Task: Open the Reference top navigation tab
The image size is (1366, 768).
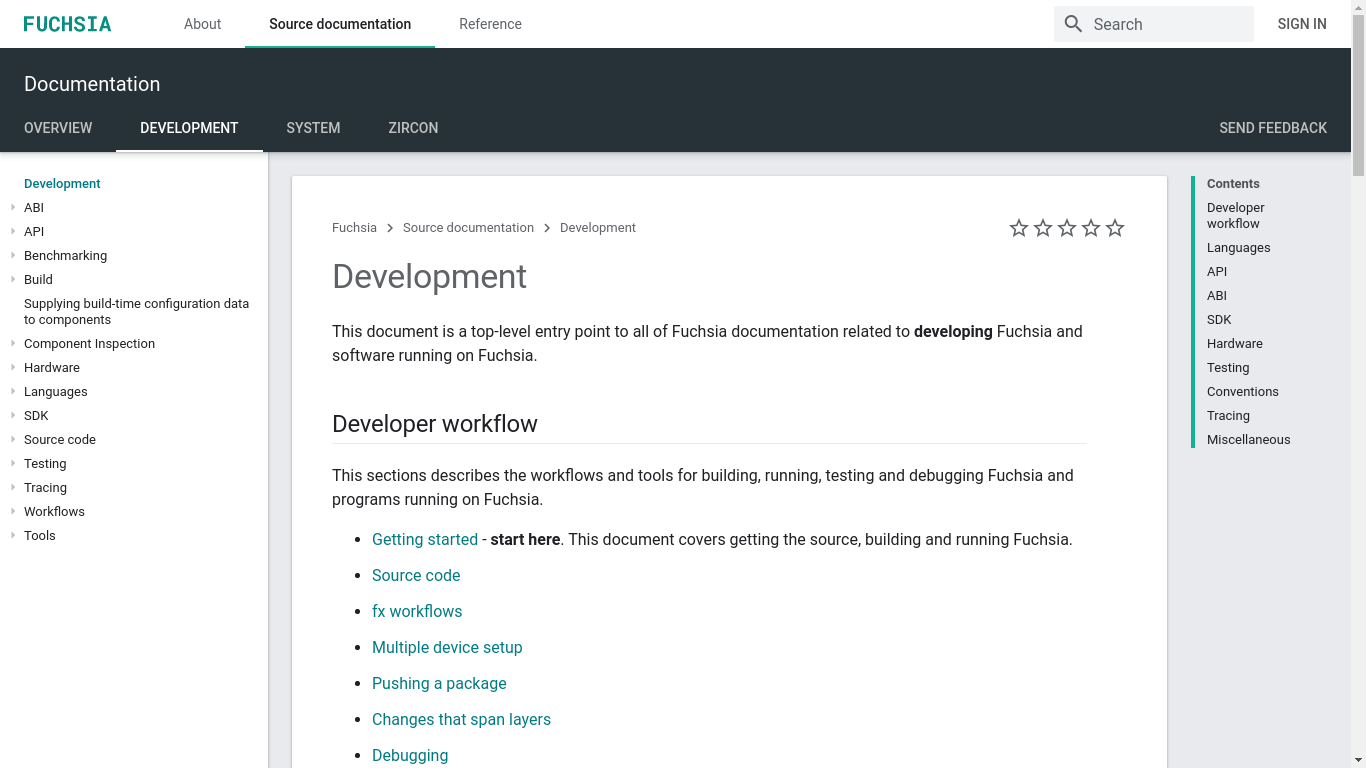Action: 490,24
